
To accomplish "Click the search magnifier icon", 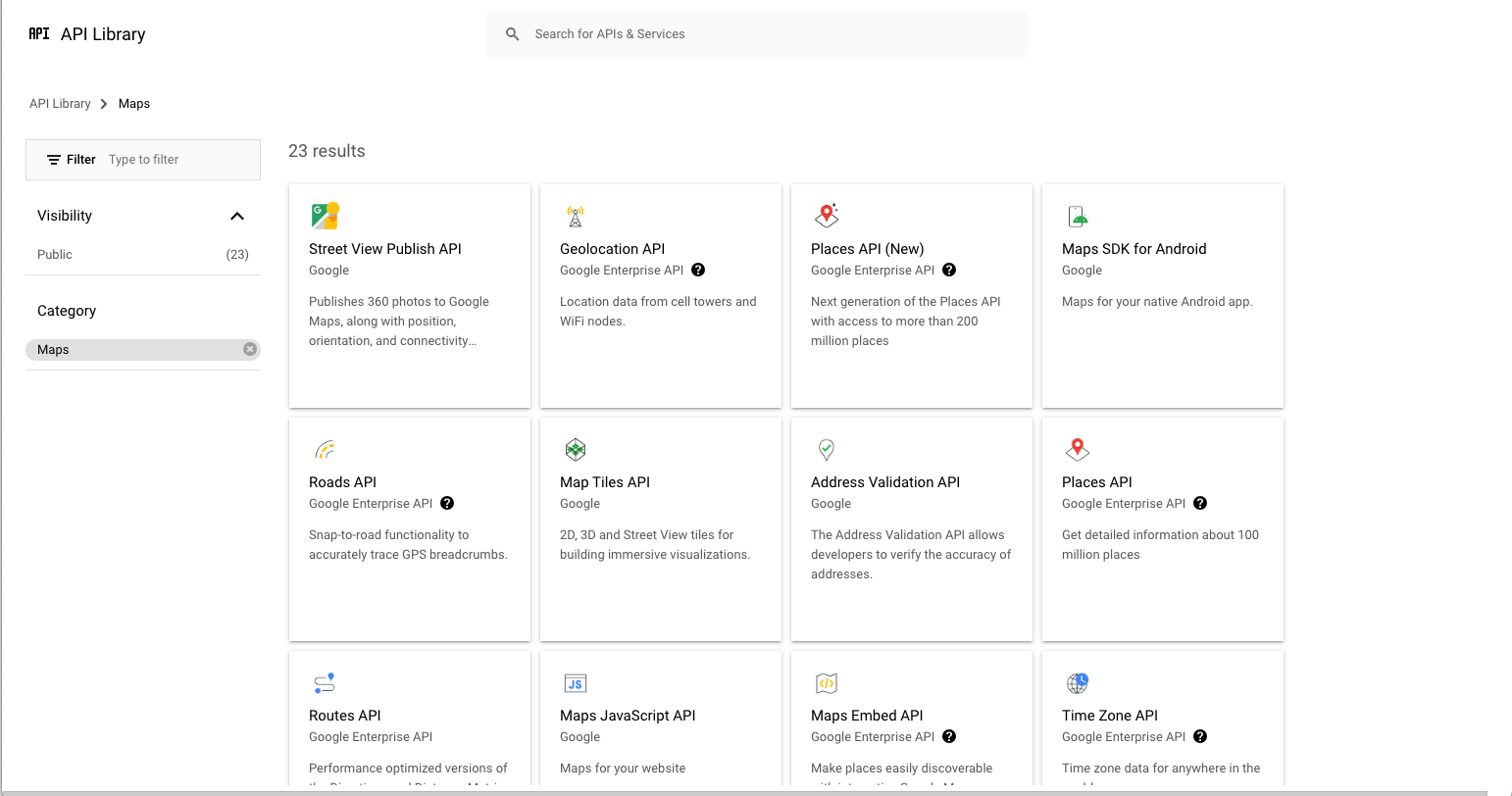I will (512, 34).
